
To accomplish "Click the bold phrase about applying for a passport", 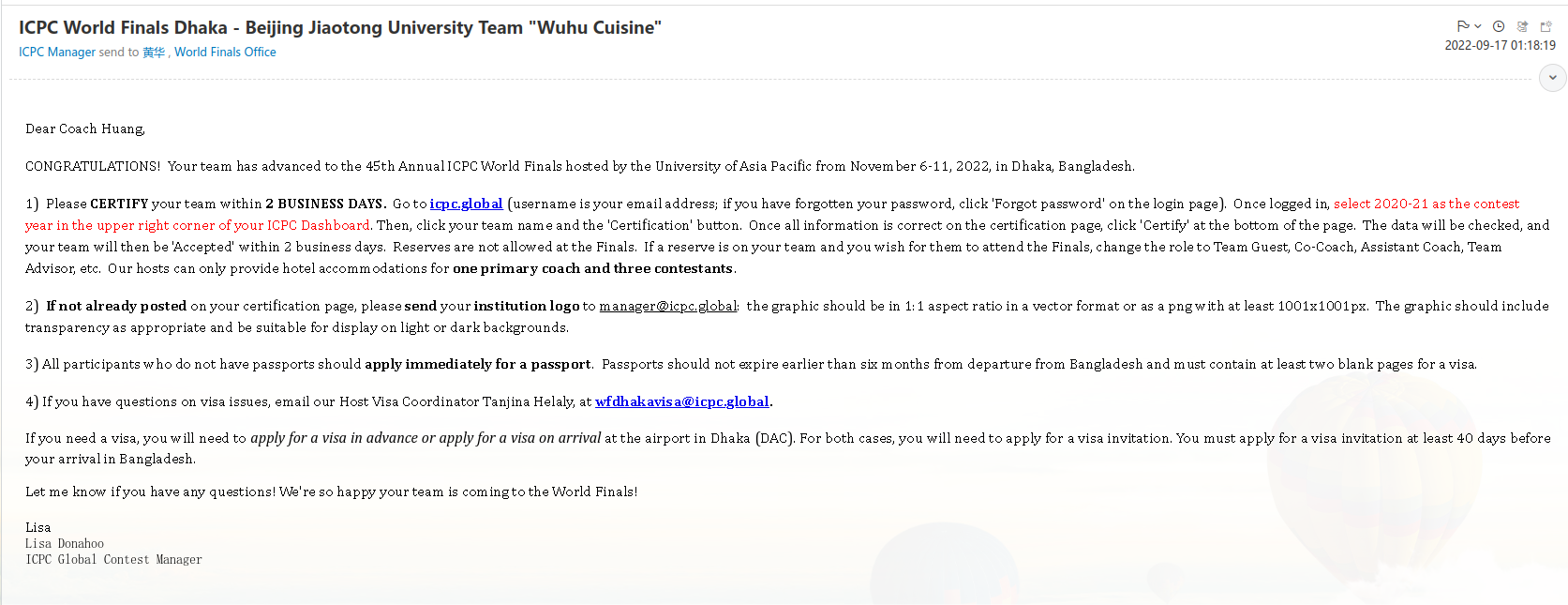I will (477, 364).
